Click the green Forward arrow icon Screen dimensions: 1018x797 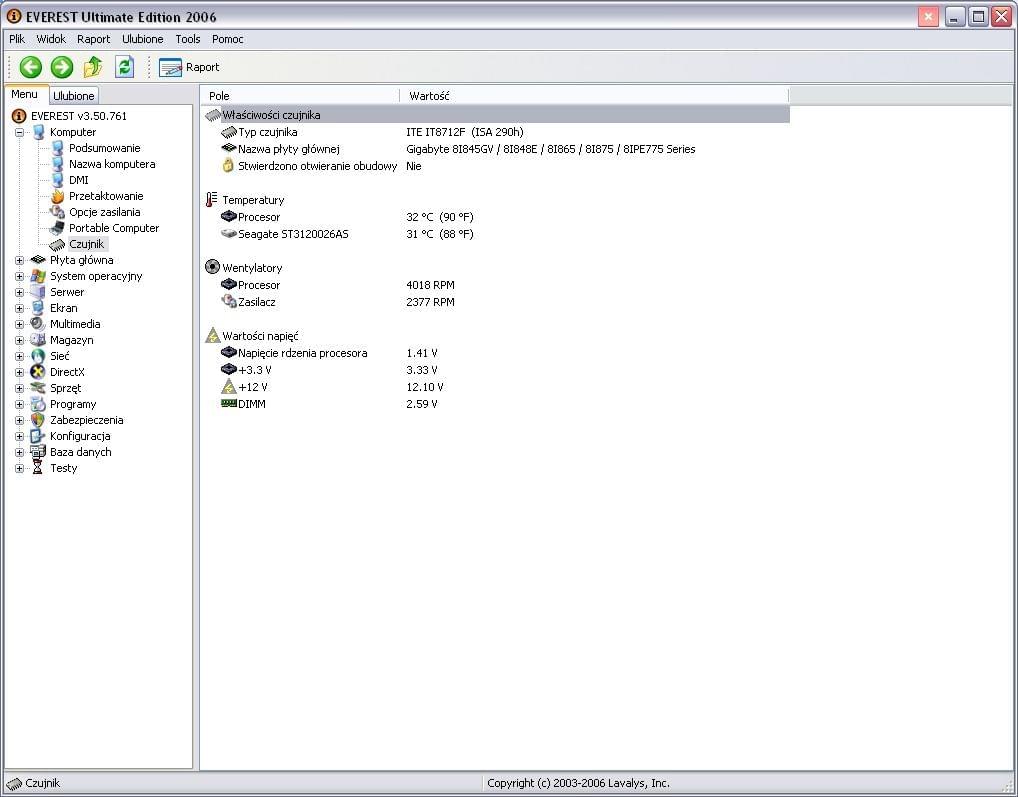[x=62, y=67]
